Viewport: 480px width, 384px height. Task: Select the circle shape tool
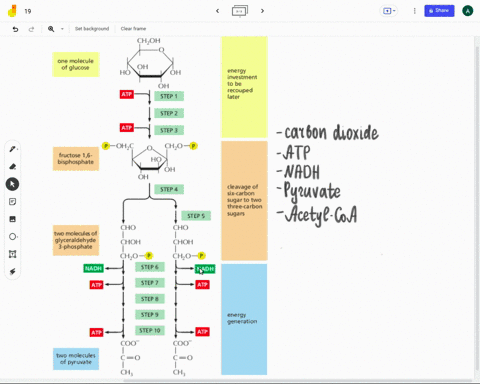[x=13, y=237]
